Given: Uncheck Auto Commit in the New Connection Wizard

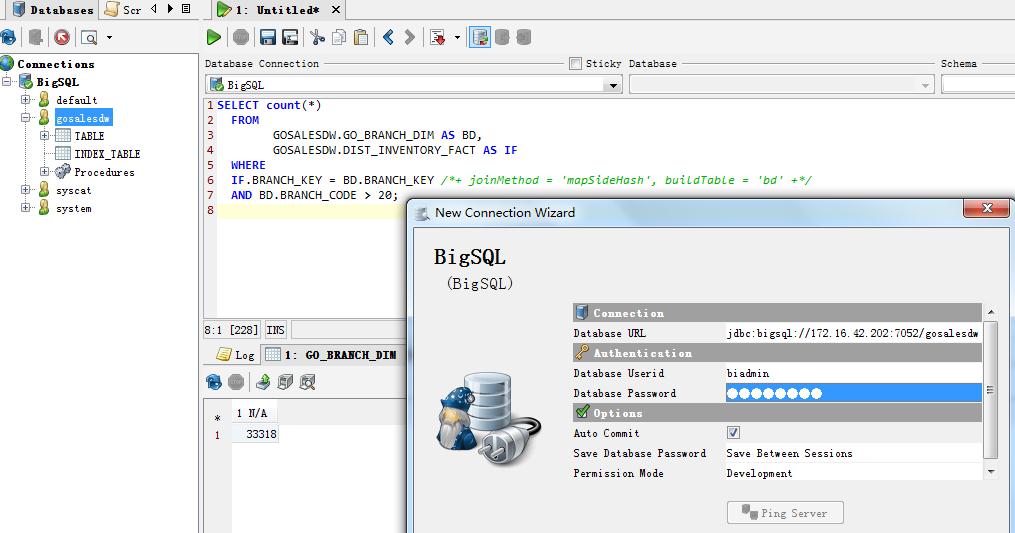Looking at the screenshot, I should (733, 433).
